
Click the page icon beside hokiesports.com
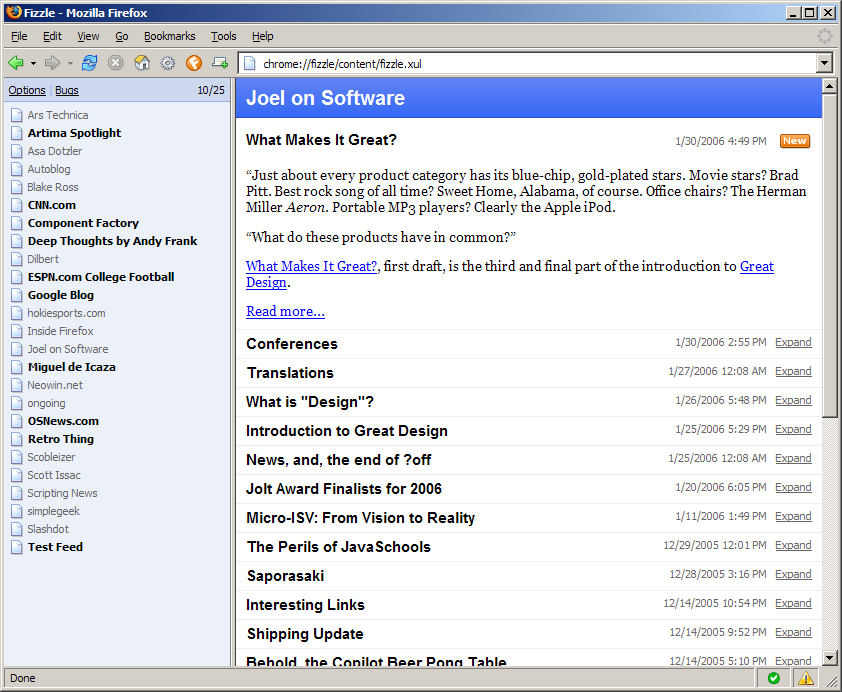(17, 313)
